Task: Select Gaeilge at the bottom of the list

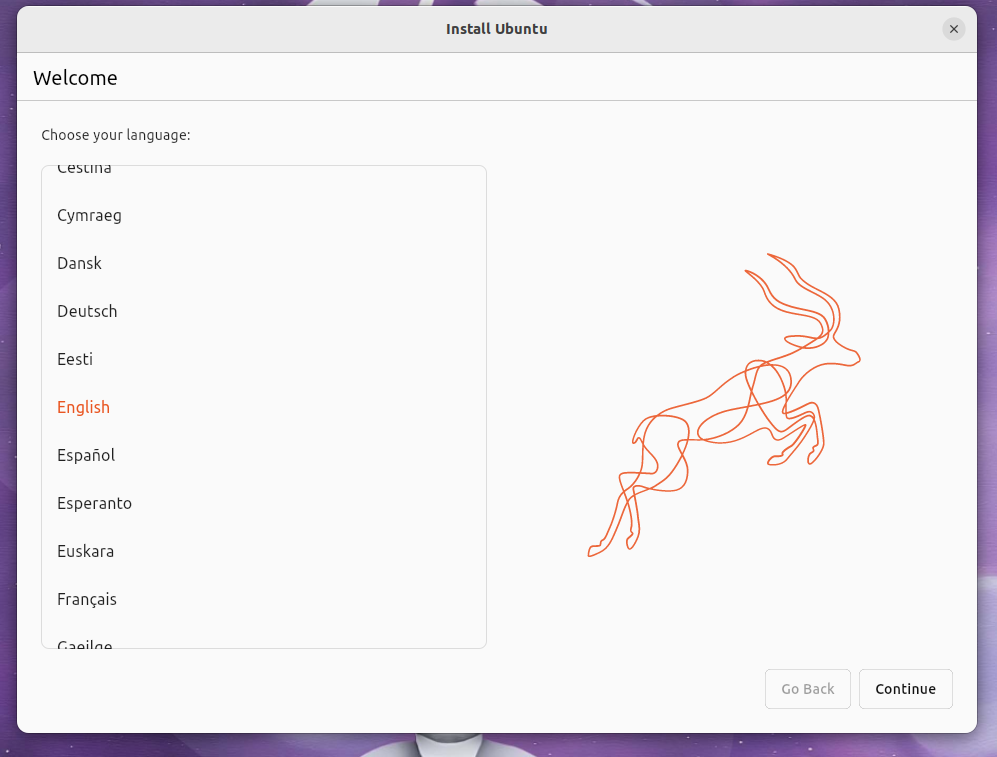Action: [84, 645]
